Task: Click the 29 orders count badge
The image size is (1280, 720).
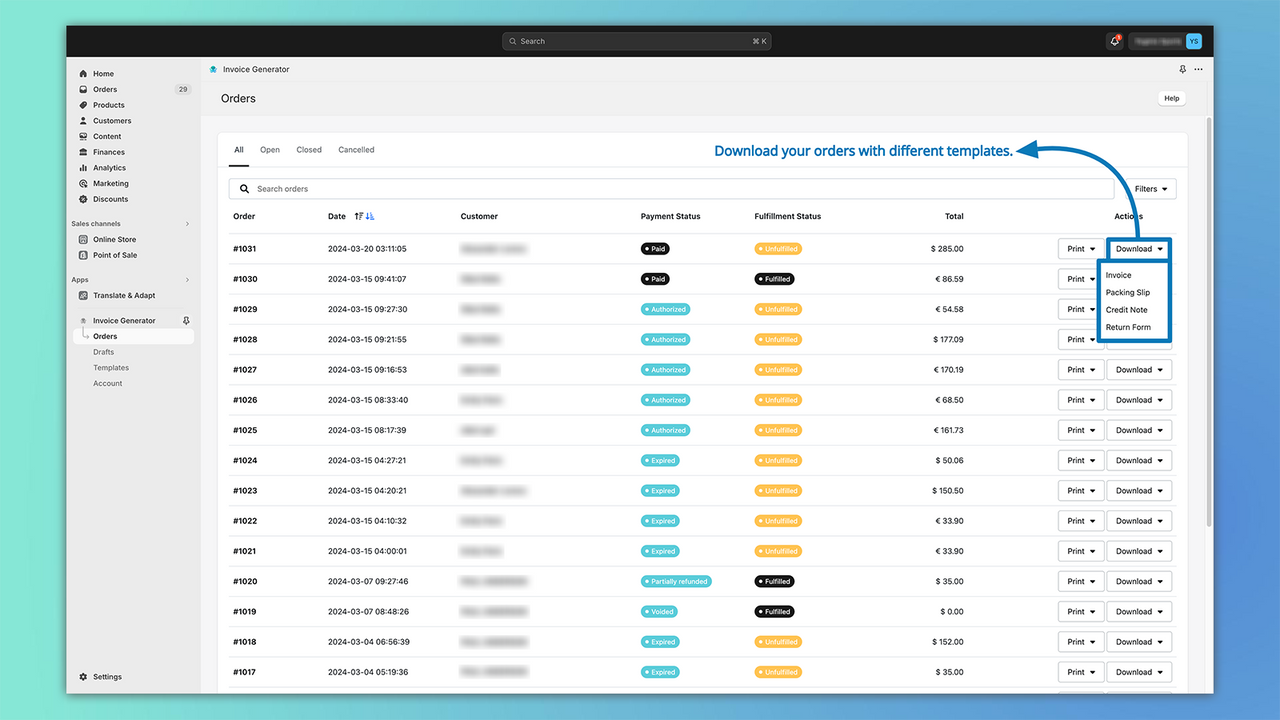Action: pos(182,90)
